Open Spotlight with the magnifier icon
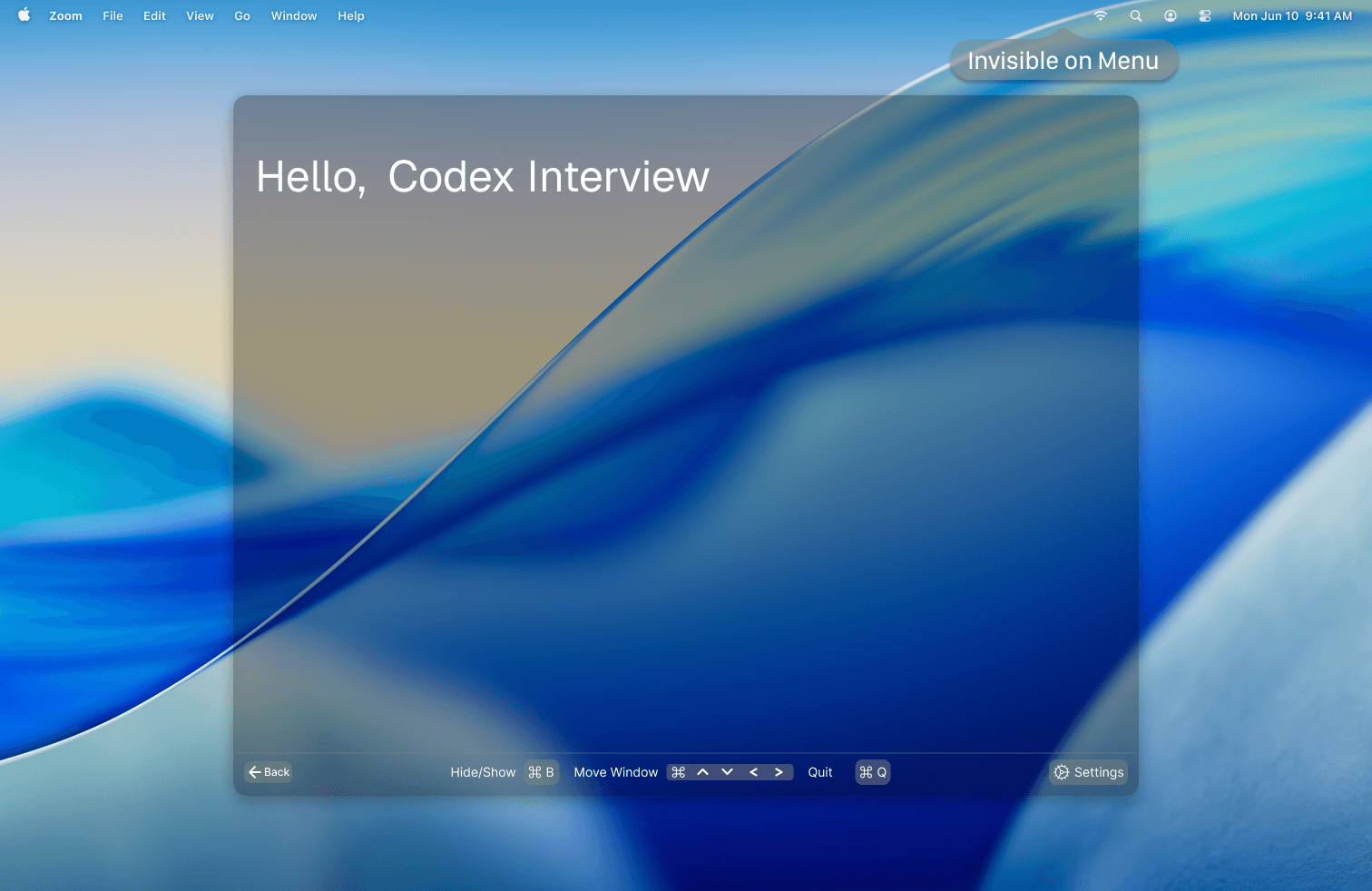The height and width of the screenshot is (891, 1372). 1135,15
